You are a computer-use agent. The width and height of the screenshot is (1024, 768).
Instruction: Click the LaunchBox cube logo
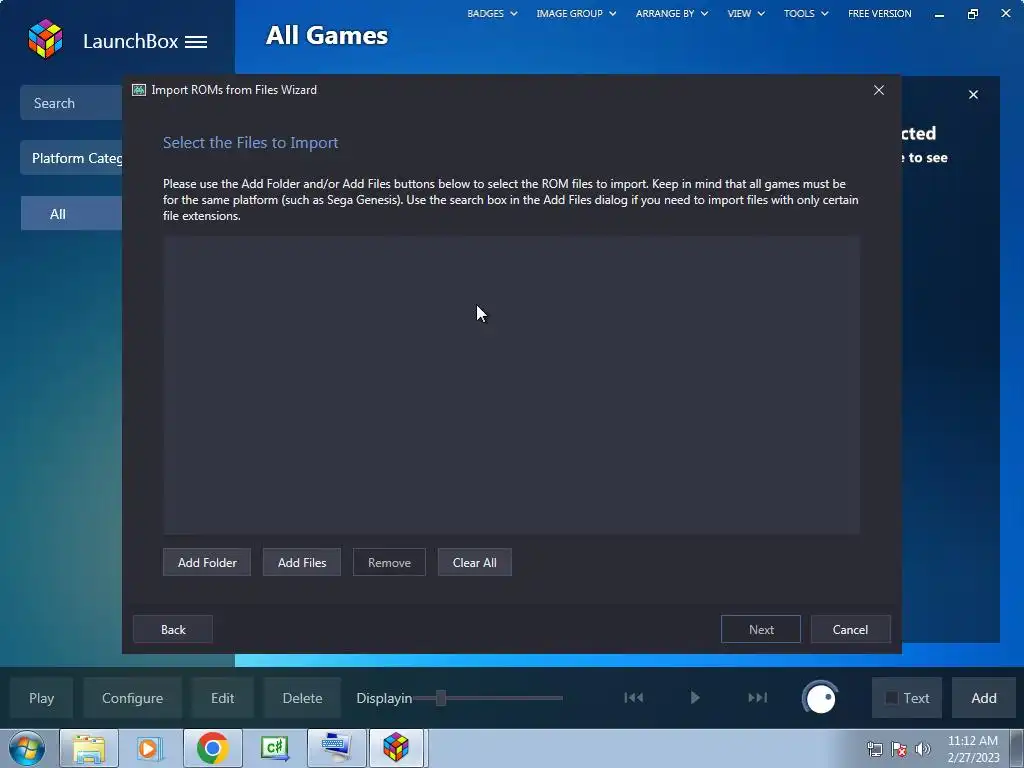[x=45, y=39]
